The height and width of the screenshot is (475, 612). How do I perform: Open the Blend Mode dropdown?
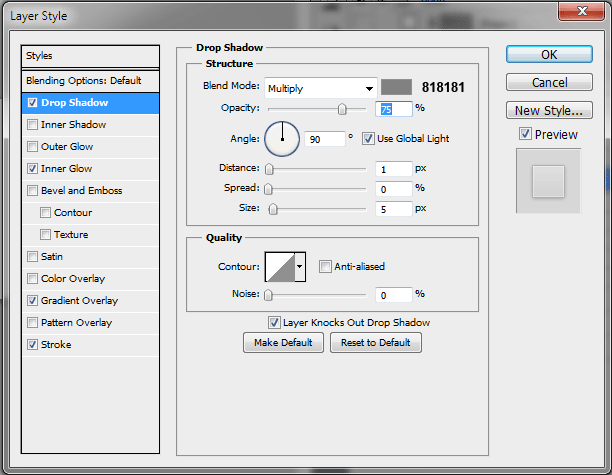click(320, 88)
